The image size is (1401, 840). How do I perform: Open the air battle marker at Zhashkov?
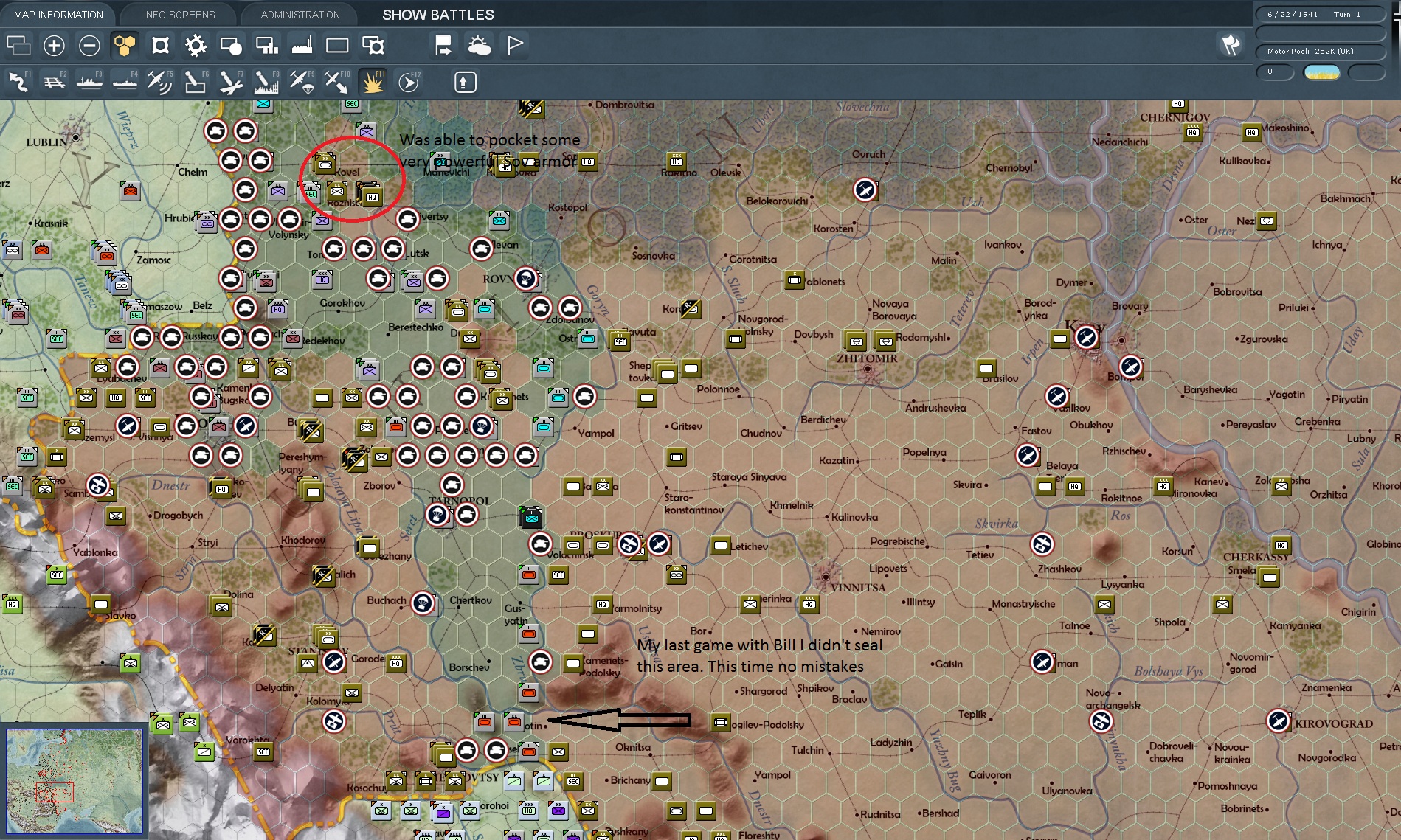tap(1042, 544)
